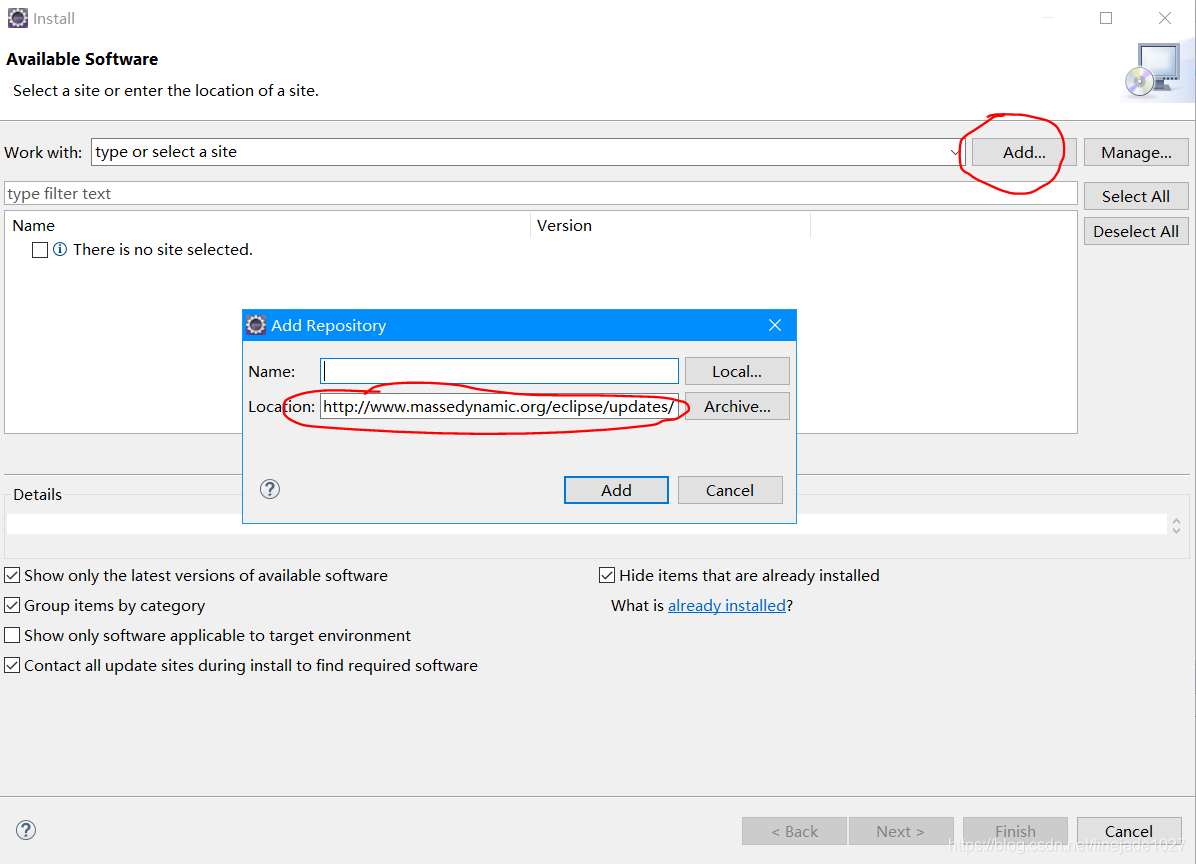
Task: Toggle Group items by category checkbox
Action: 12,605
